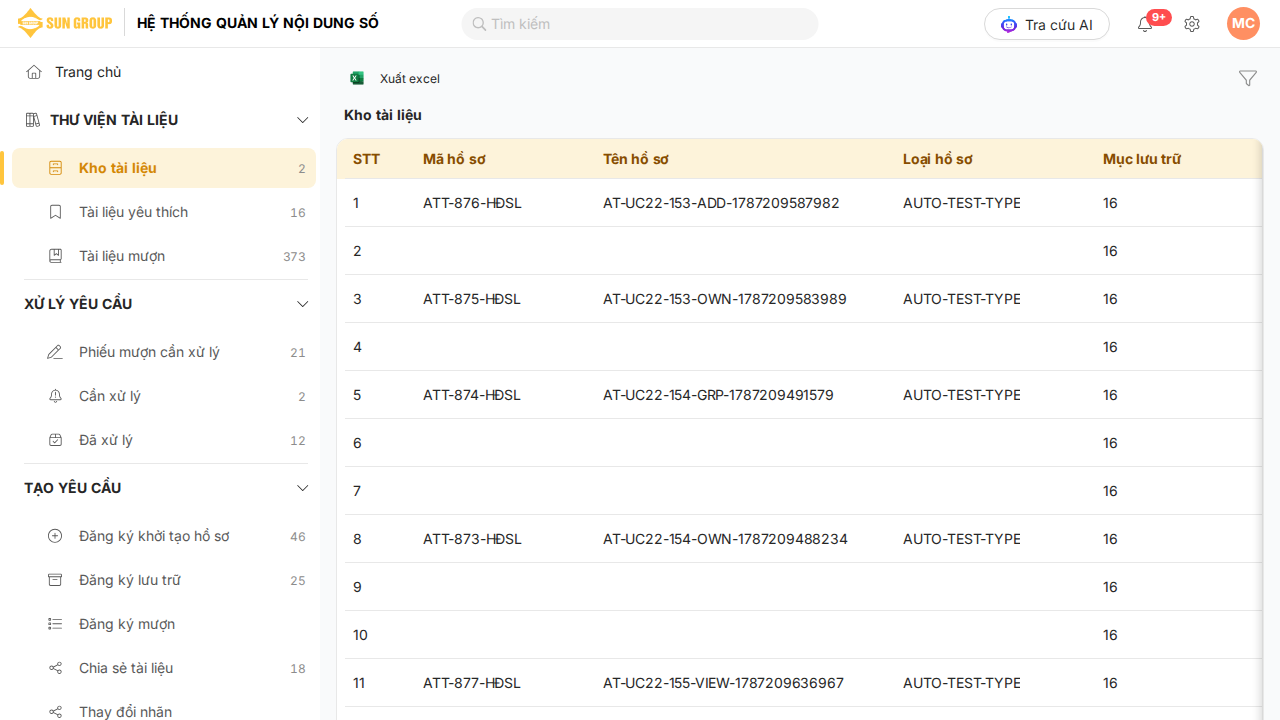1280x720 pixels.
Task: Click the Tên hồ sơ column header
Action: [636, 159]
